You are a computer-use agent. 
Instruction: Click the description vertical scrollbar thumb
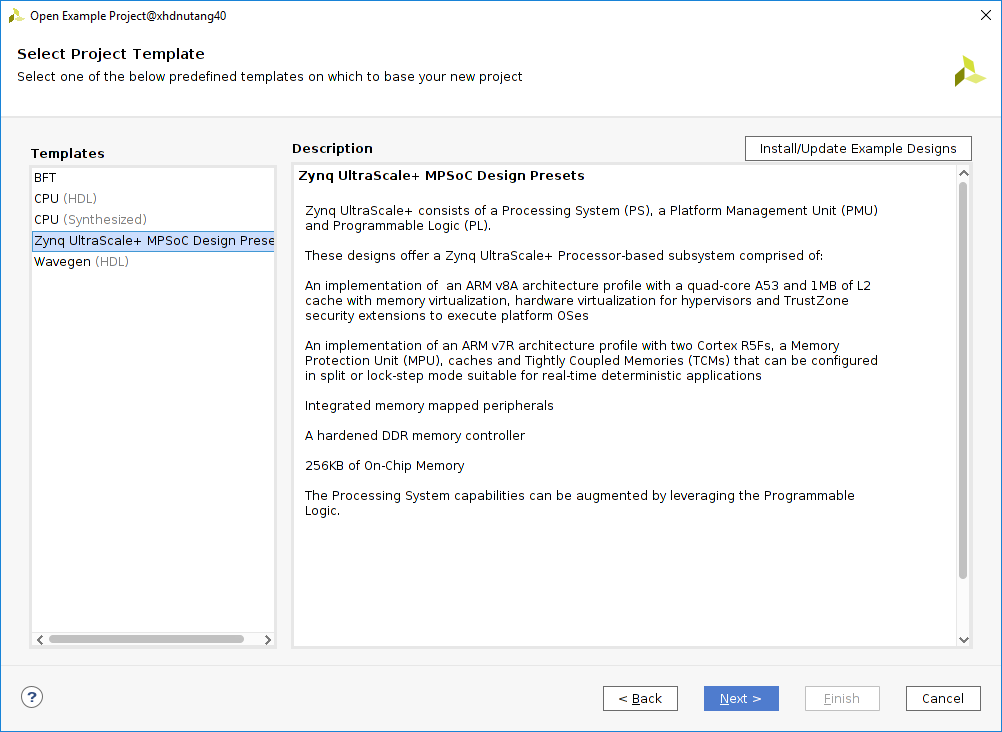(963, 380)
